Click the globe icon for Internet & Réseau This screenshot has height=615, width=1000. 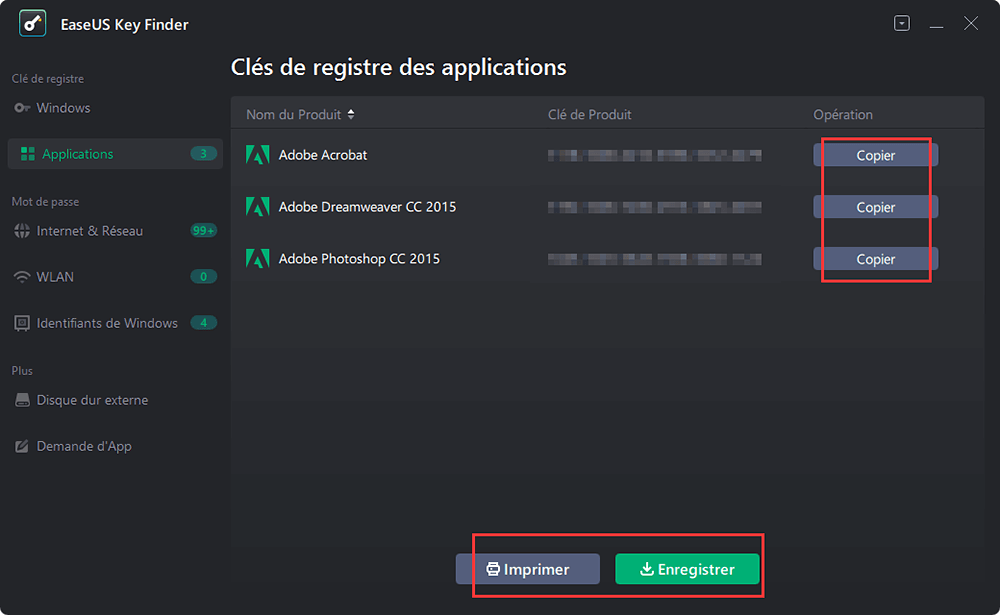coord(22,231)
